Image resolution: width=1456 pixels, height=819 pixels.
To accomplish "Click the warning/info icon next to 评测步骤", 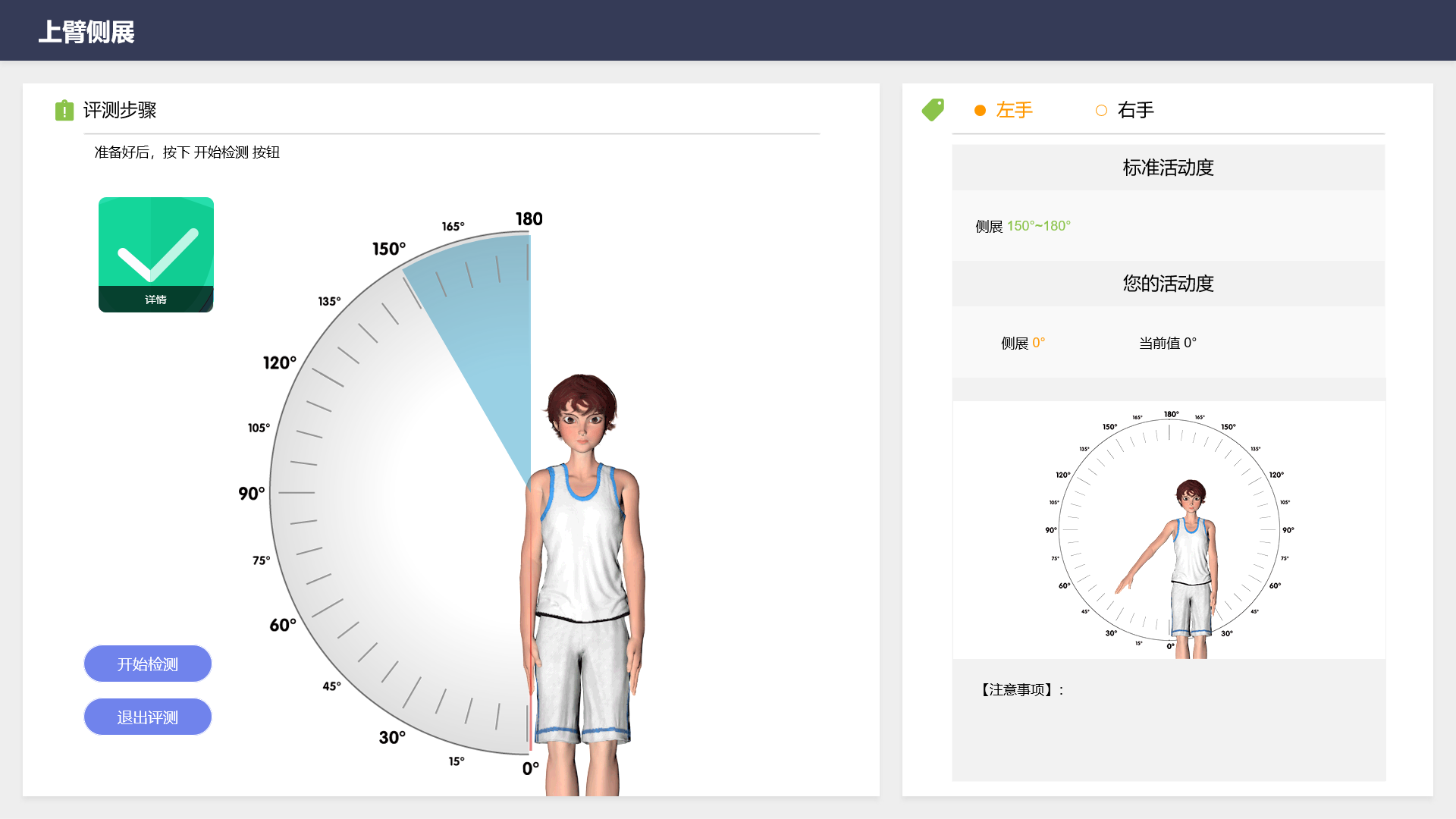I will (62, 111).
